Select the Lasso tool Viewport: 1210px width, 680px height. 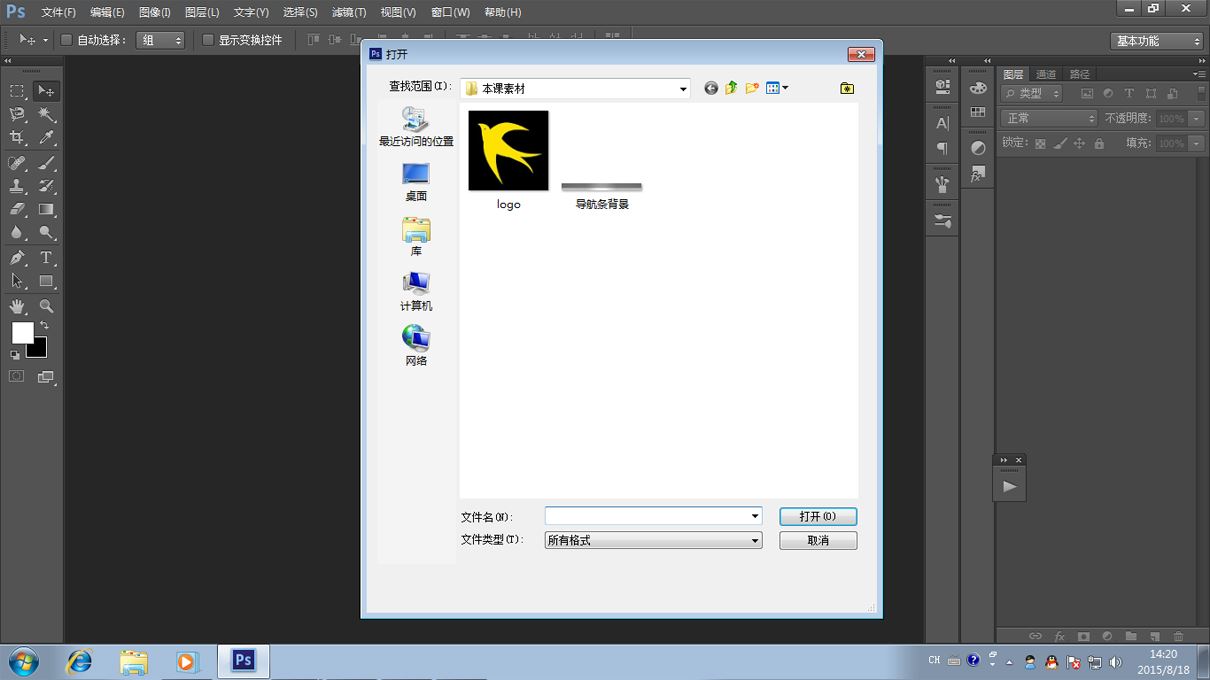click(x=17, y=115)
